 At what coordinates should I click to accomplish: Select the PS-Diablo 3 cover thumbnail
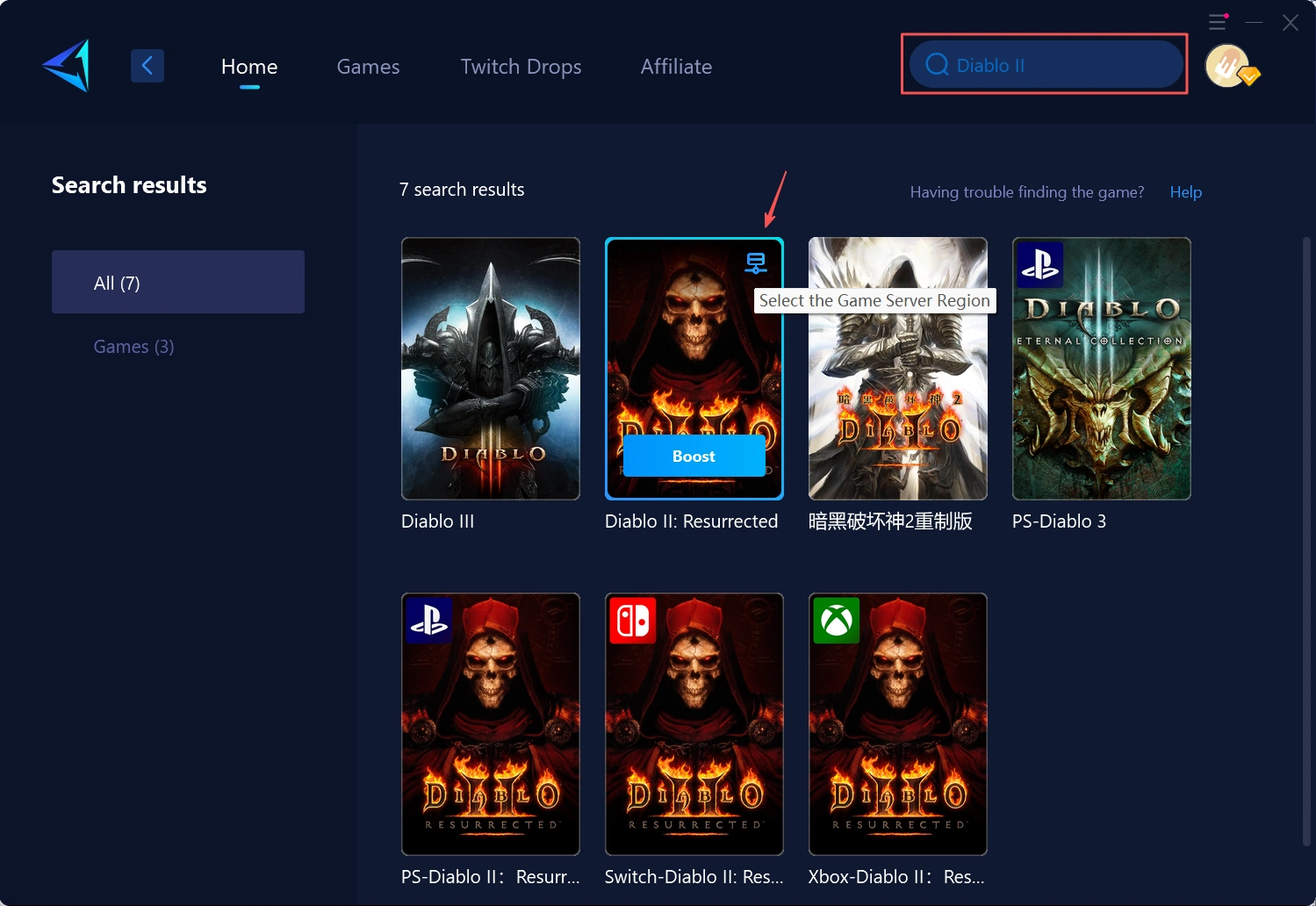pyautogui.click(x=1102, y=369)
